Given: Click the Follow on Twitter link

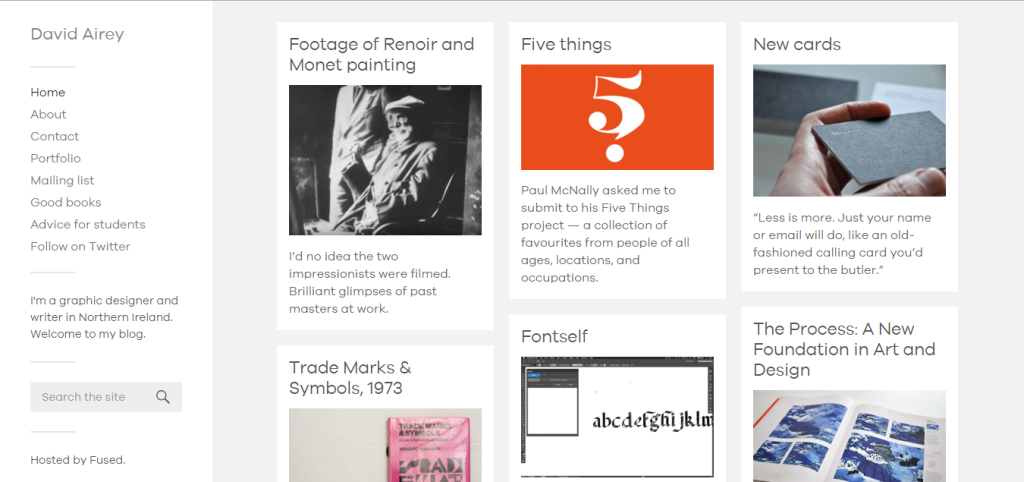Looking at the screenshot, I should coord(80,246).
